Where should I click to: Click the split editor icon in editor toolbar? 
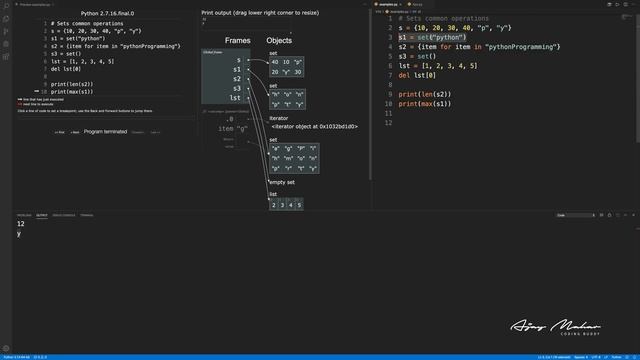(x=625, y=4)
